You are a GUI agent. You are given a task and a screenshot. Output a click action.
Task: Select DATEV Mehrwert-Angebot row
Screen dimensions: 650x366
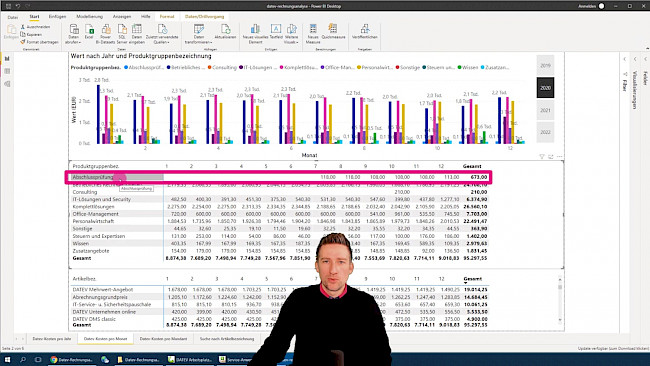pyautogui.click(x=103, y=289)
